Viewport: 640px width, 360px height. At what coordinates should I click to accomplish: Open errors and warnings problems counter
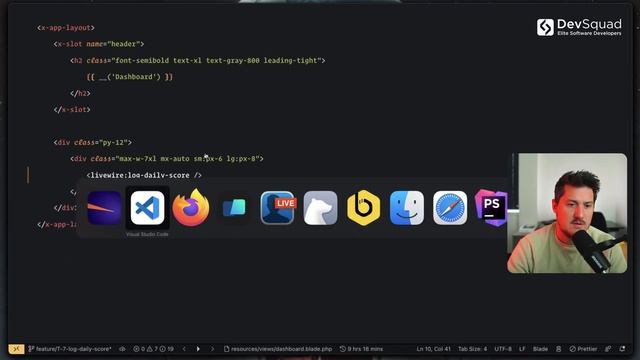(x=153, y=349)
